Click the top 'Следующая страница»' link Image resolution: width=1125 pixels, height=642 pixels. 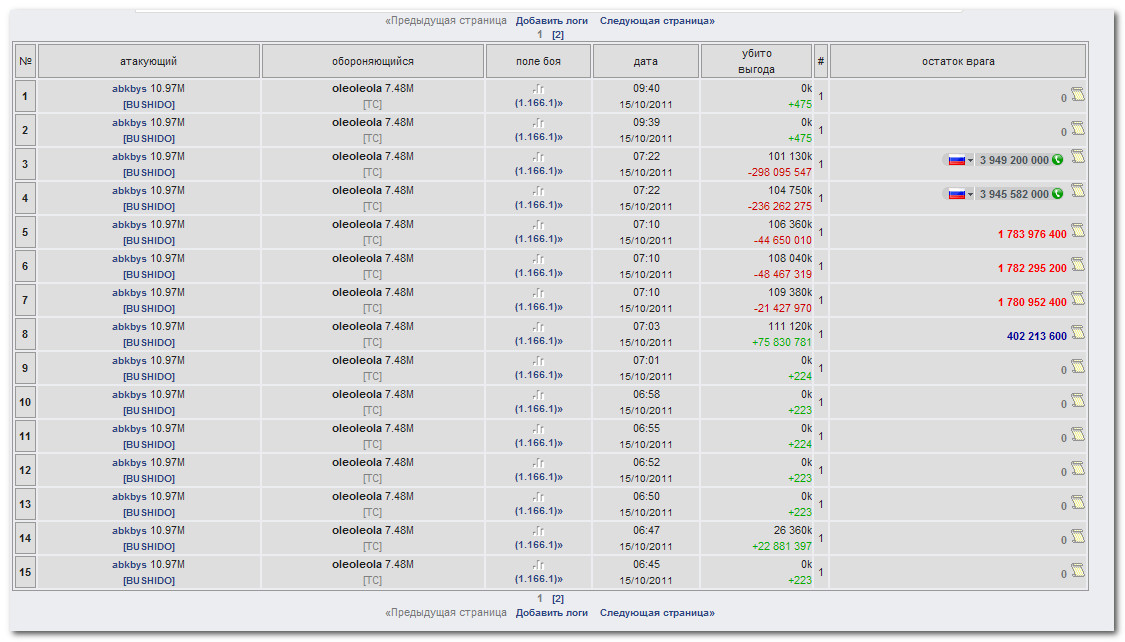[x=657, y=20]
